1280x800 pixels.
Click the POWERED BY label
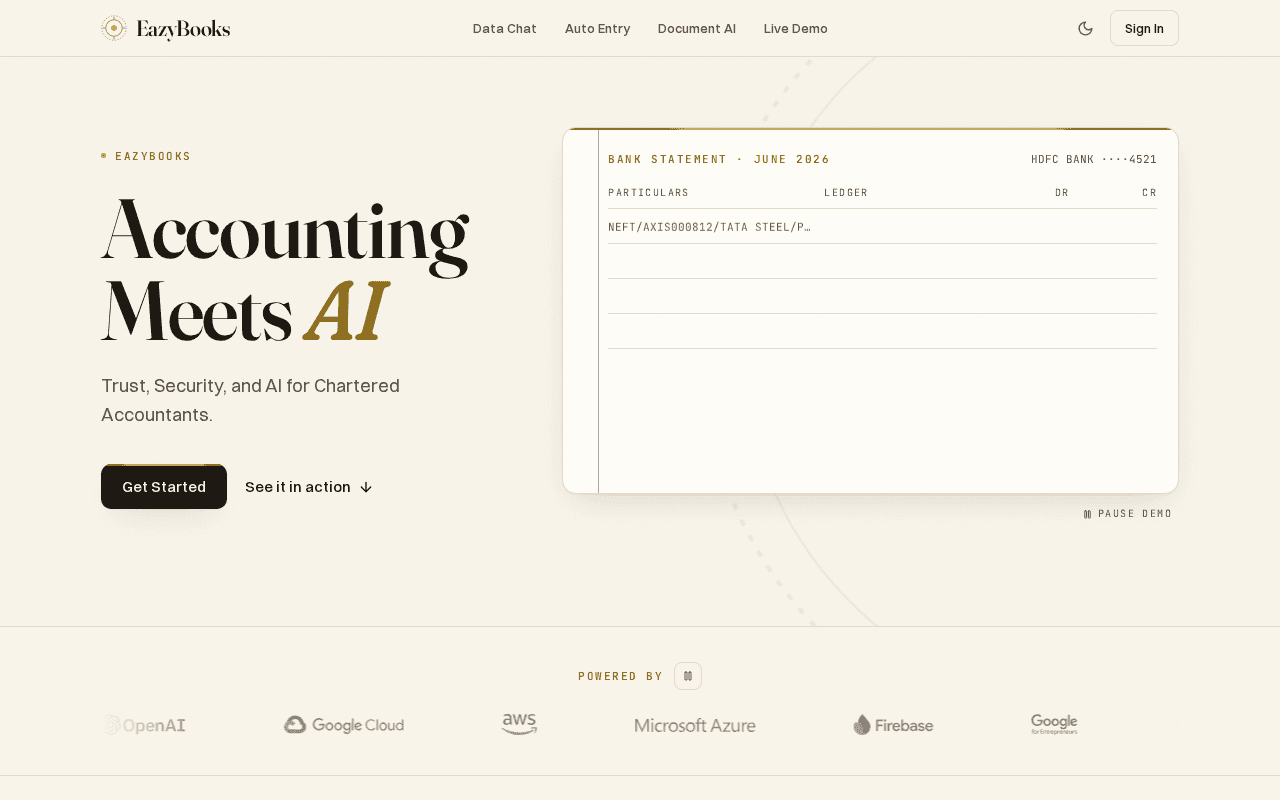[x=620, y=676]
